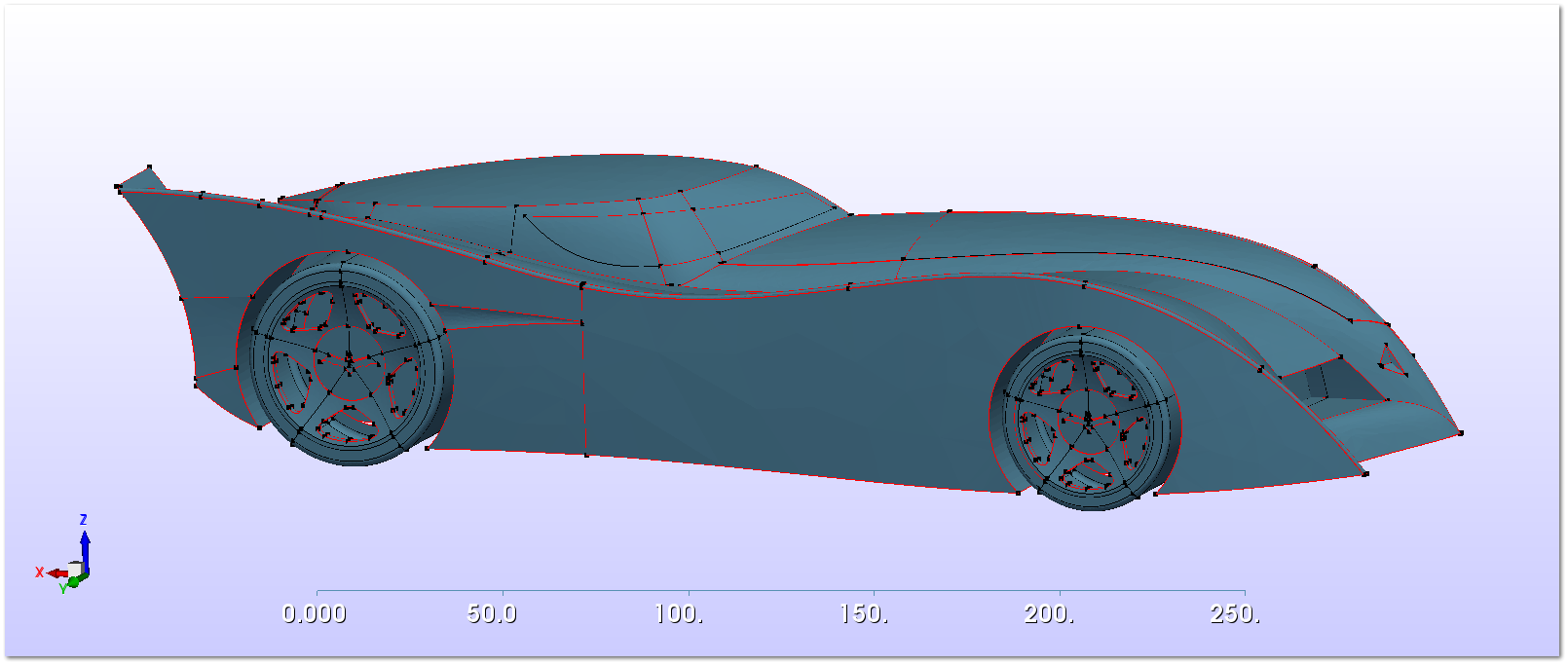Select the triangular headlight on the nose
1568x665 pixels.
pos(1392,361)
